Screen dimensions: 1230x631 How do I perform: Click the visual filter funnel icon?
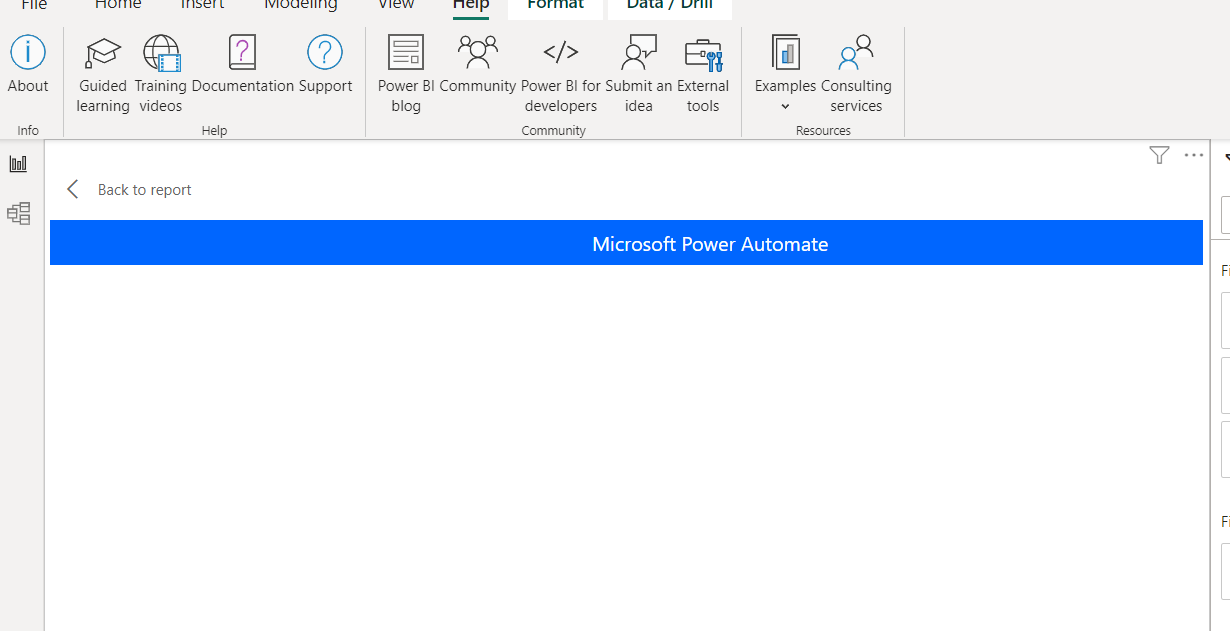[1159, 155]
